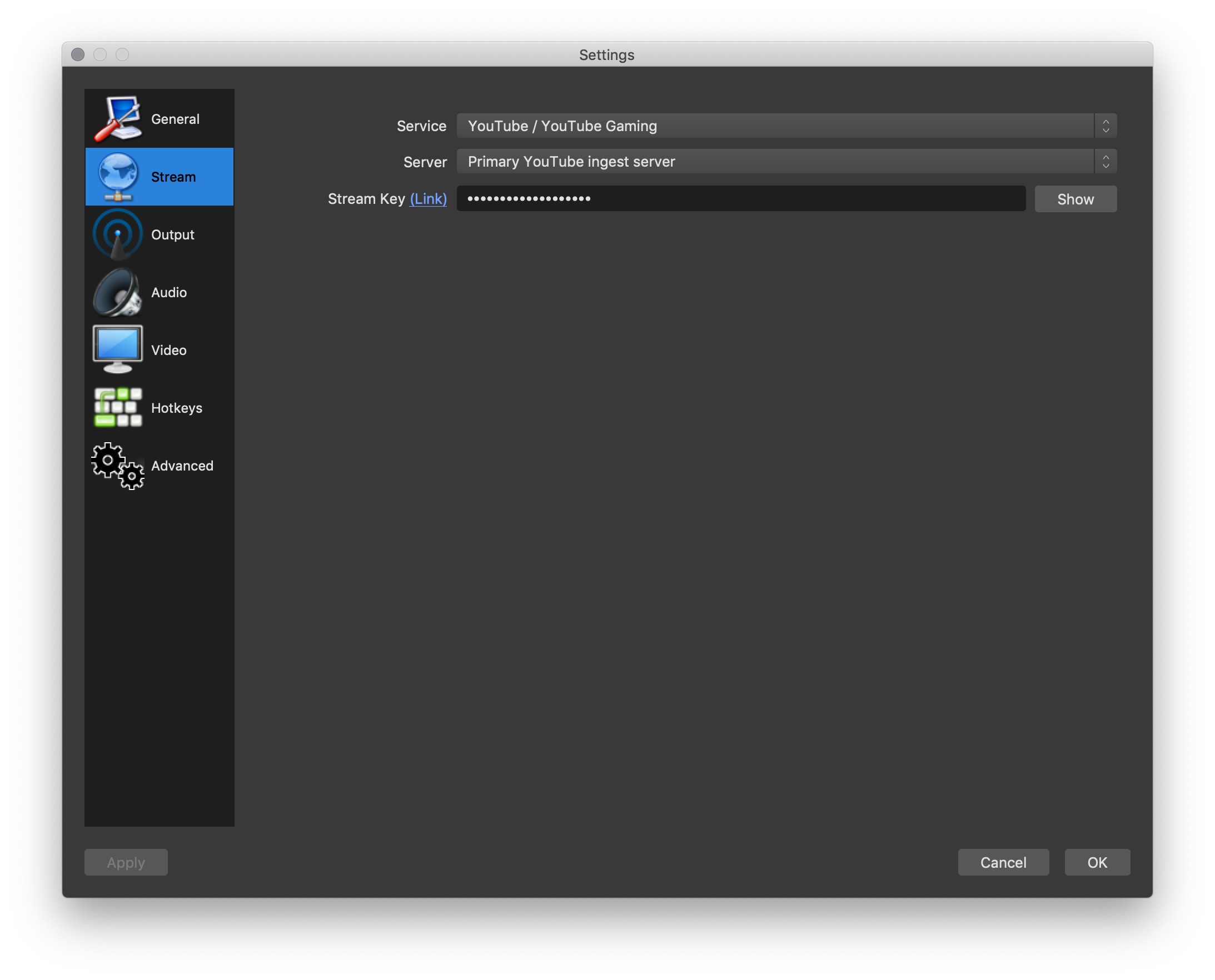This screenshot has height=980, width=1215.
Task: Click the Advanced settings icon
Action: click(116, 465)
